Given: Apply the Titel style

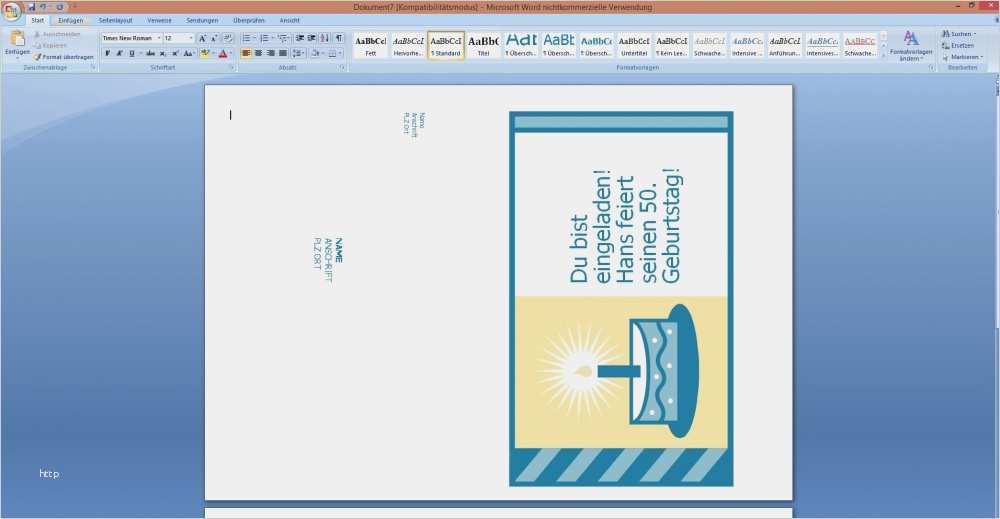Looking at the screenshot, I should click(484, 45).
